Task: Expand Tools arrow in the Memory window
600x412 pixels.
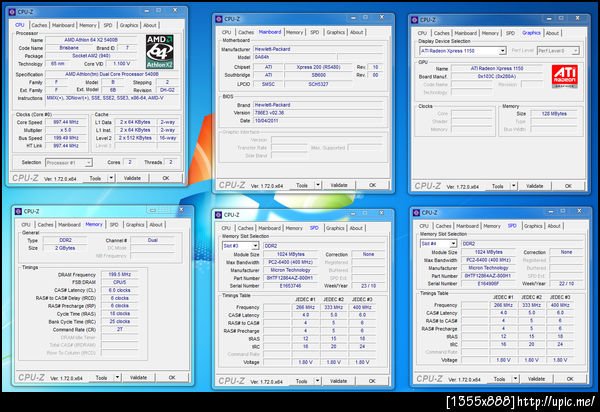Action: (117, 378)
